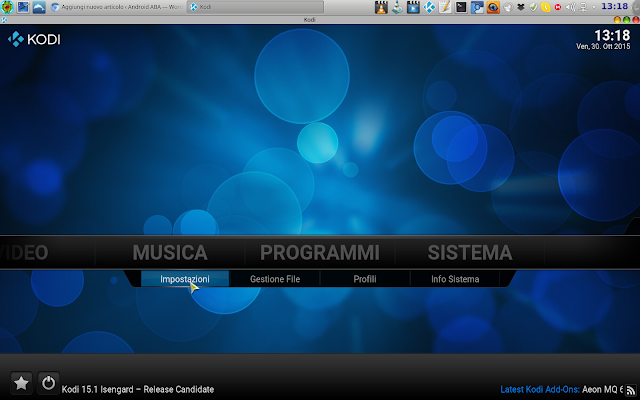Launch VLC from the panel
The image size is (640, 400).
(381, 7)
